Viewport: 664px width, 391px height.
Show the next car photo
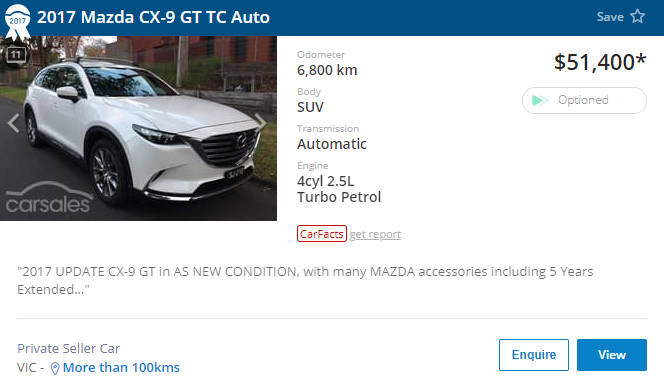coord(261,123)
